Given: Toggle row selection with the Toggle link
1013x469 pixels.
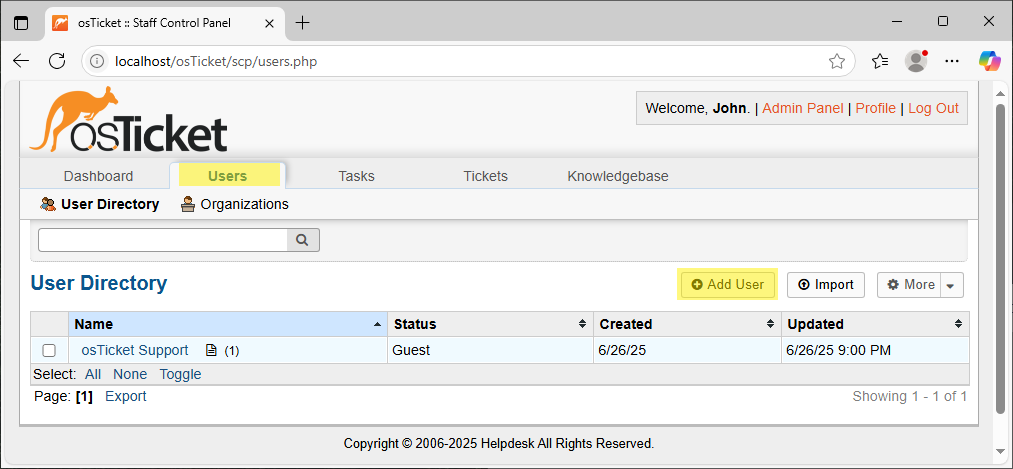Looking at the screenshot, I should click(180, 374).
